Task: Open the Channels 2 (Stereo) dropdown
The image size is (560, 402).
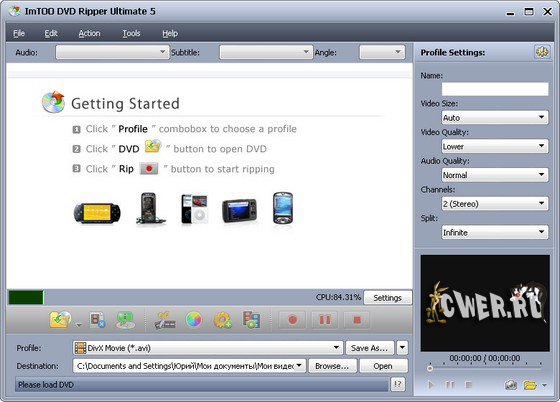Action: tap(495, 203)
